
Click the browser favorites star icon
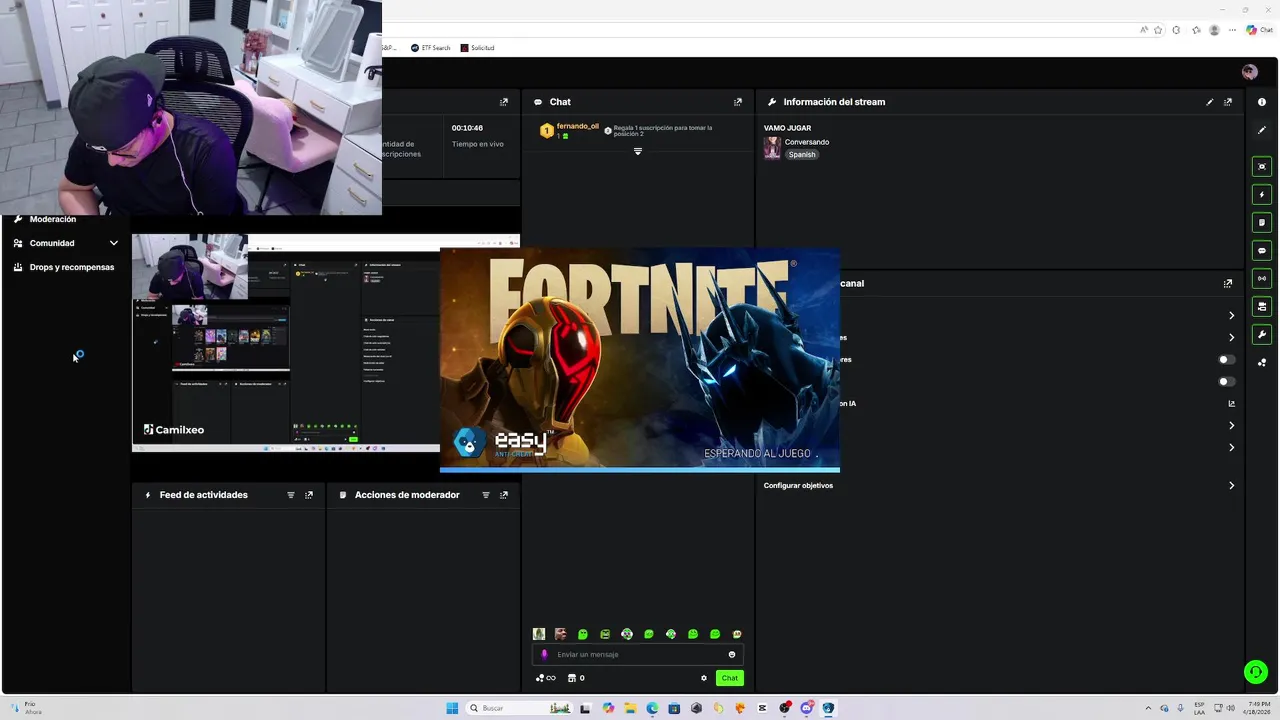click(x=1158, y=30)
